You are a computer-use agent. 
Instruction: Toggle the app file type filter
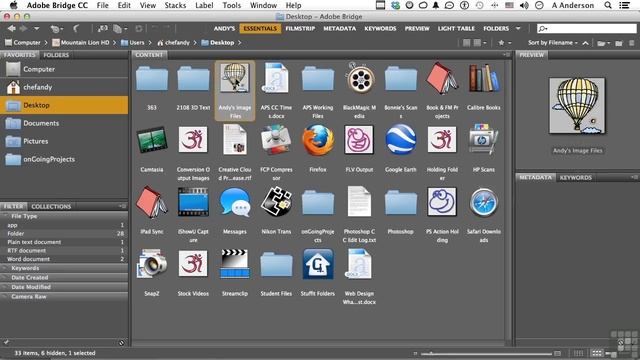point(64,225)
